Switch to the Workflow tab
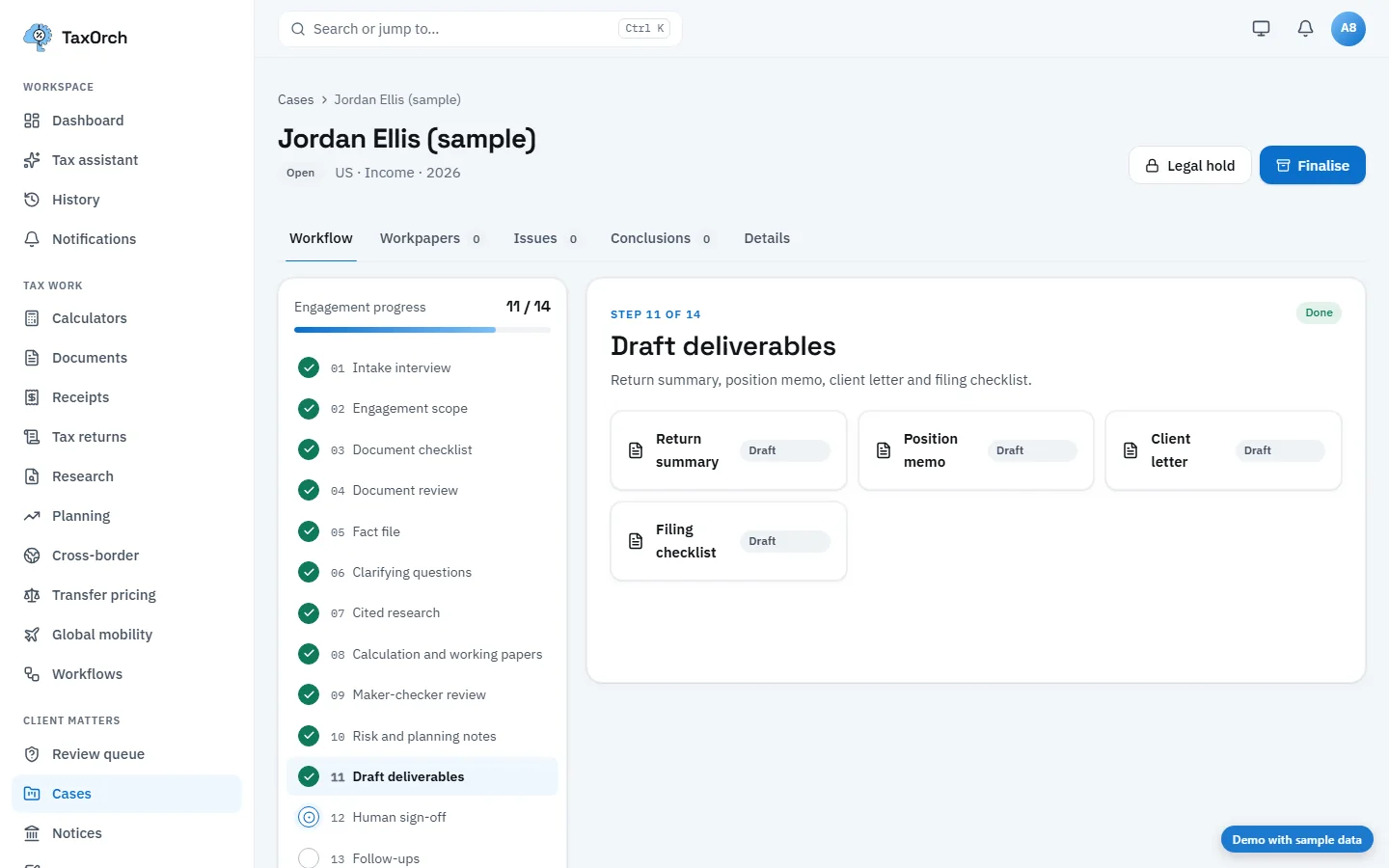The height and width of the screenshot is (868, 1389). click(x=321, y=238)
